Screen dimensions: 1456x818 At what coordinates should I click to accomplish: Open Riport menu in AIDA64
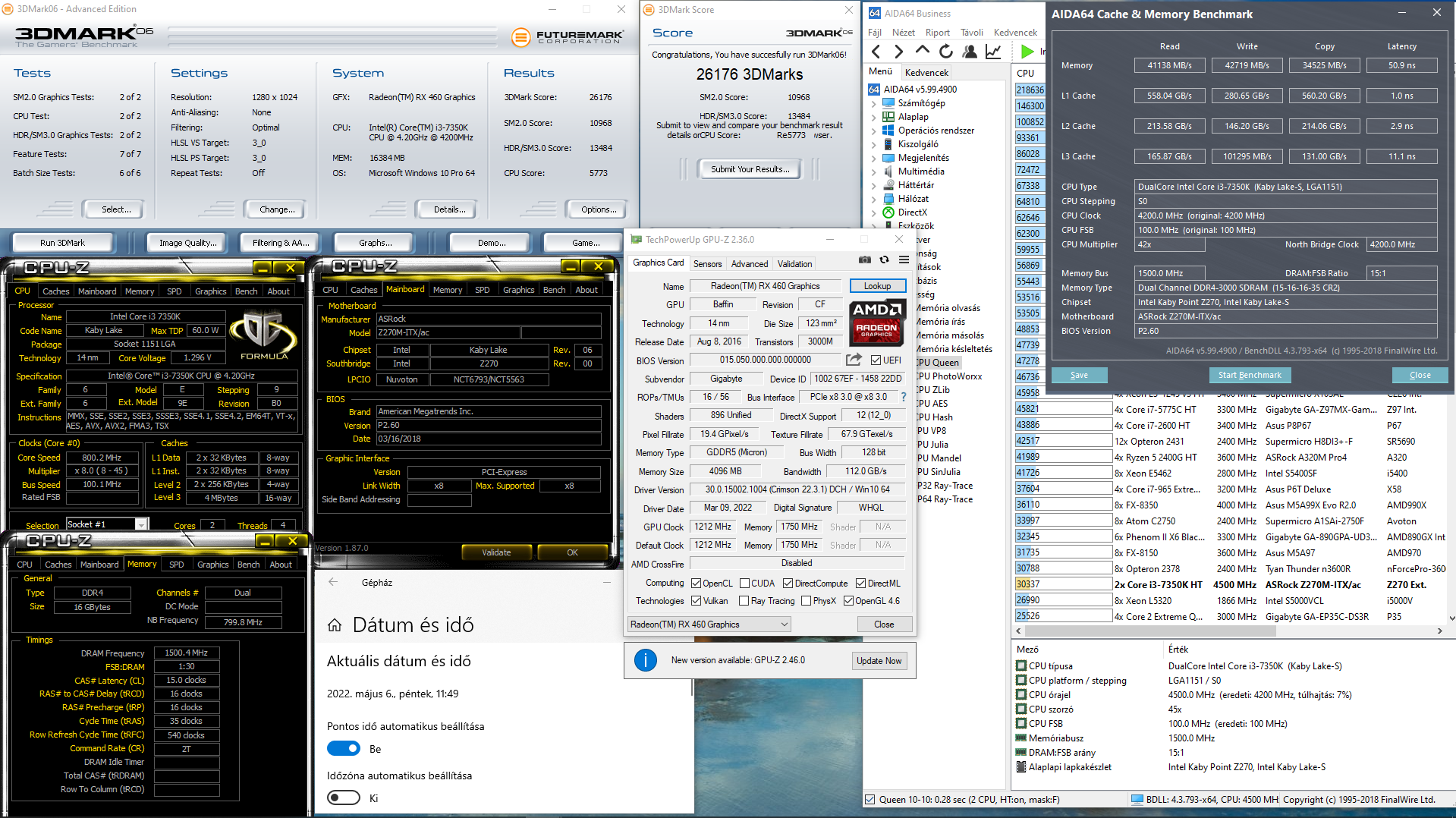[937, 33]
